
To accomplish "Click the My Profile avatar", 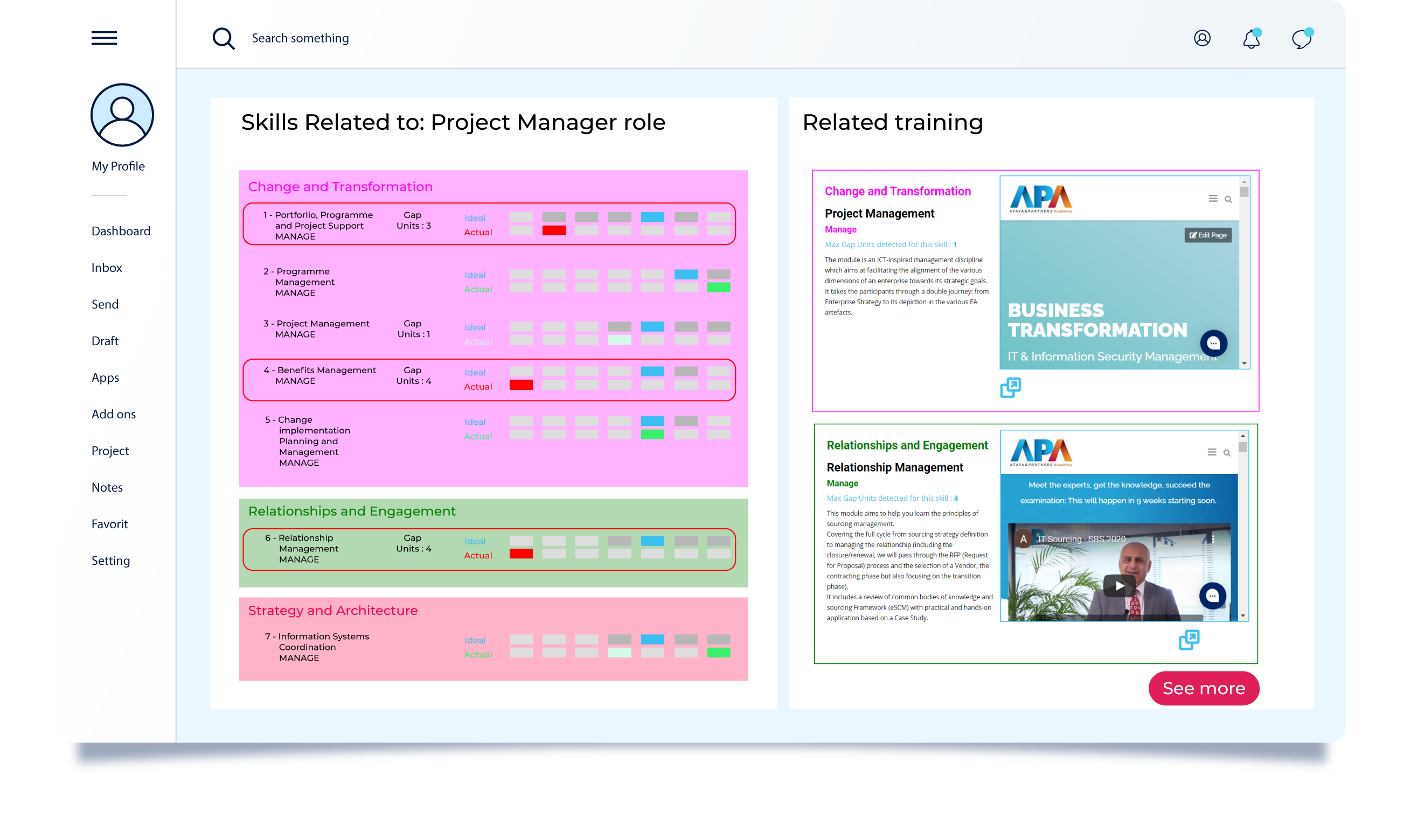I will point(122,115).
